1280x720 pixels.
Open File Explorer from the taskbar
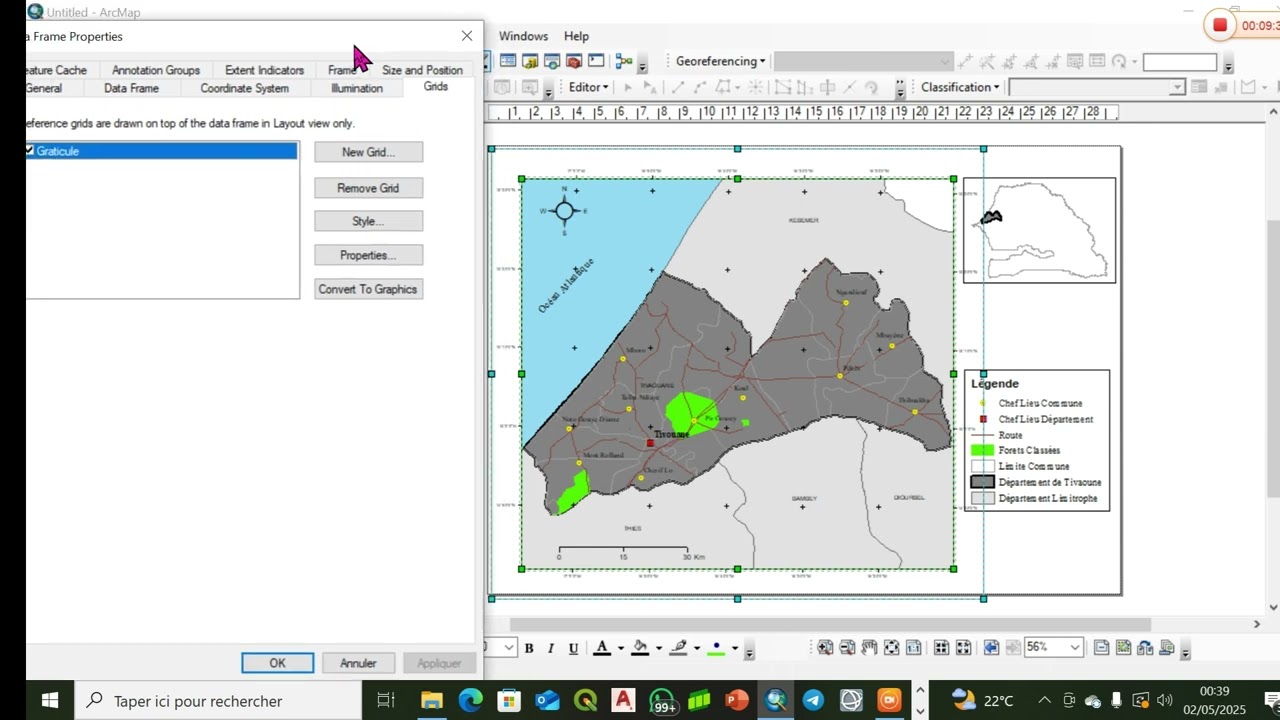tap(432, 700)
